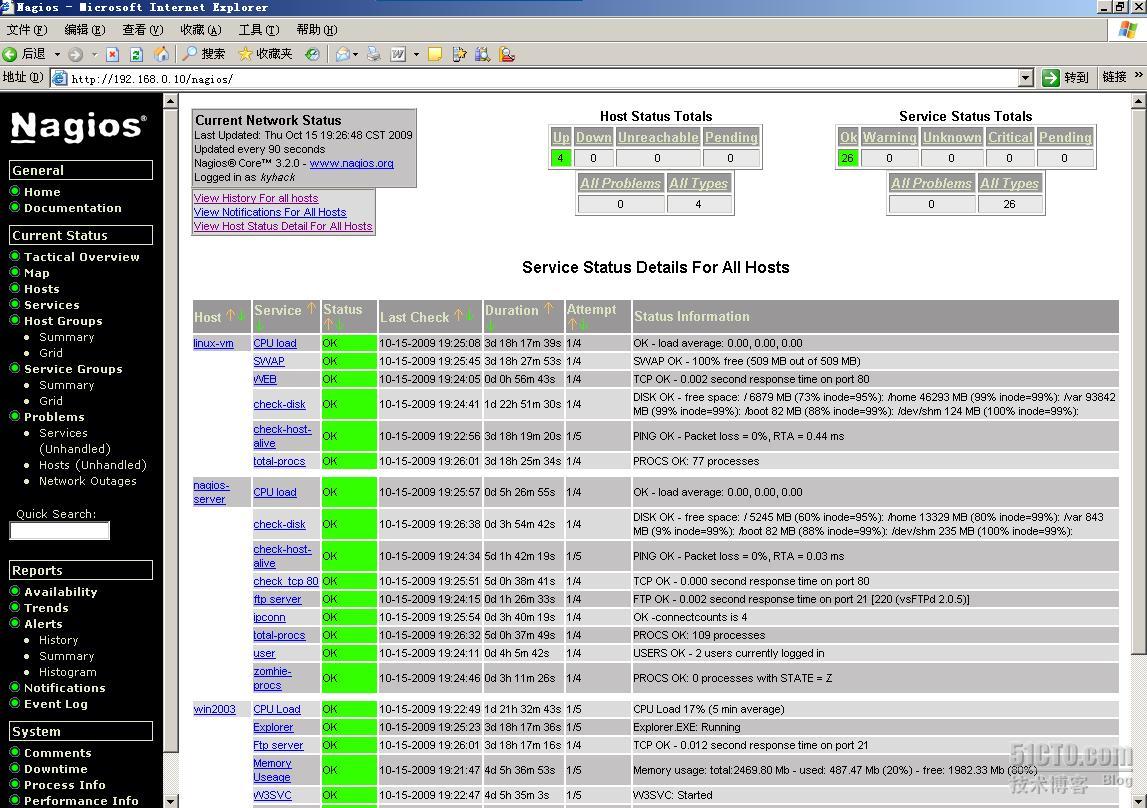This screenshot has height=808, width=1147.
Task: Click the Research binoculars icon in toolbar
Action: click(x=482, y=54)
